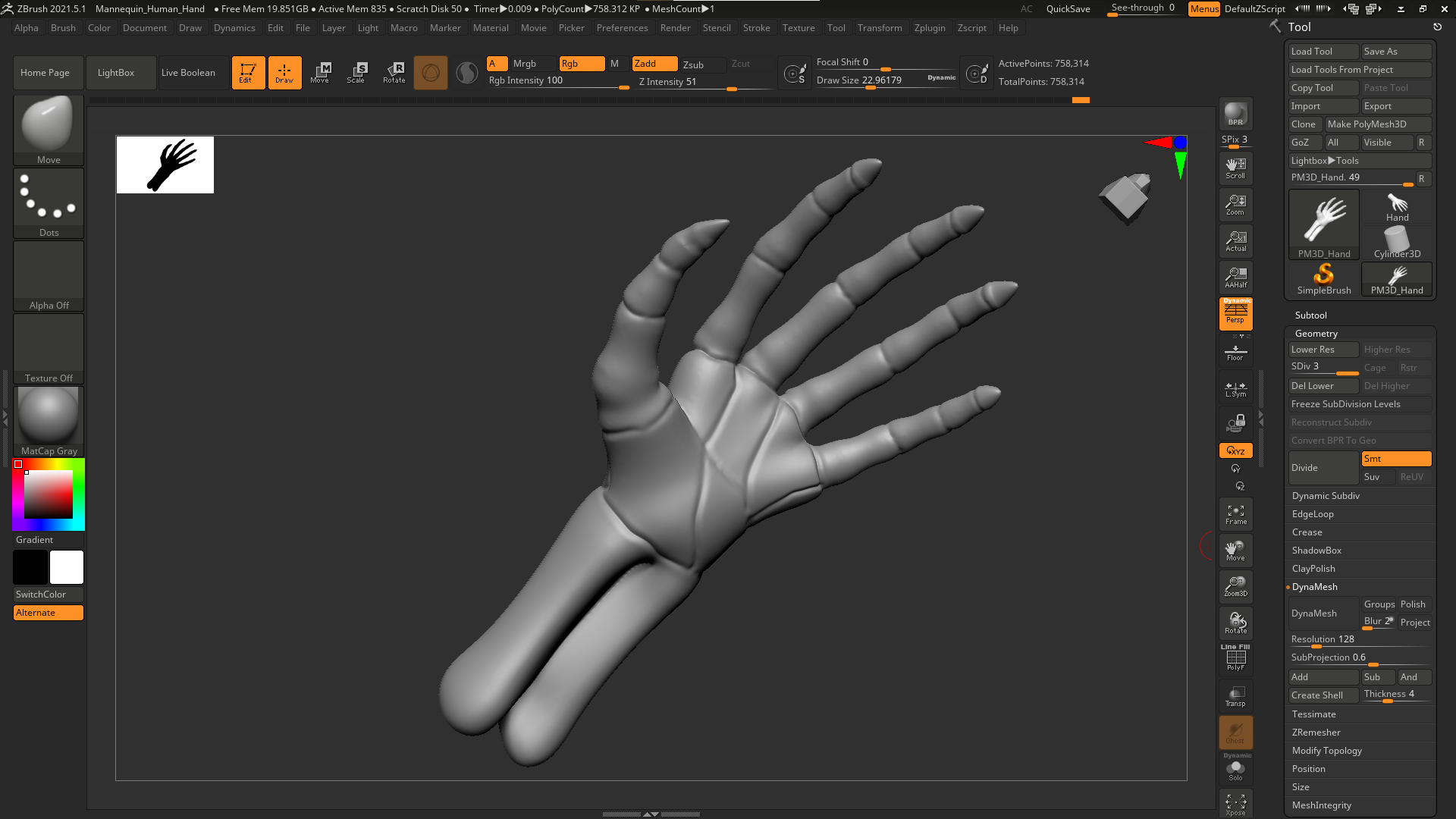
Task: Click the Frame view icon
Action: 1235,514
